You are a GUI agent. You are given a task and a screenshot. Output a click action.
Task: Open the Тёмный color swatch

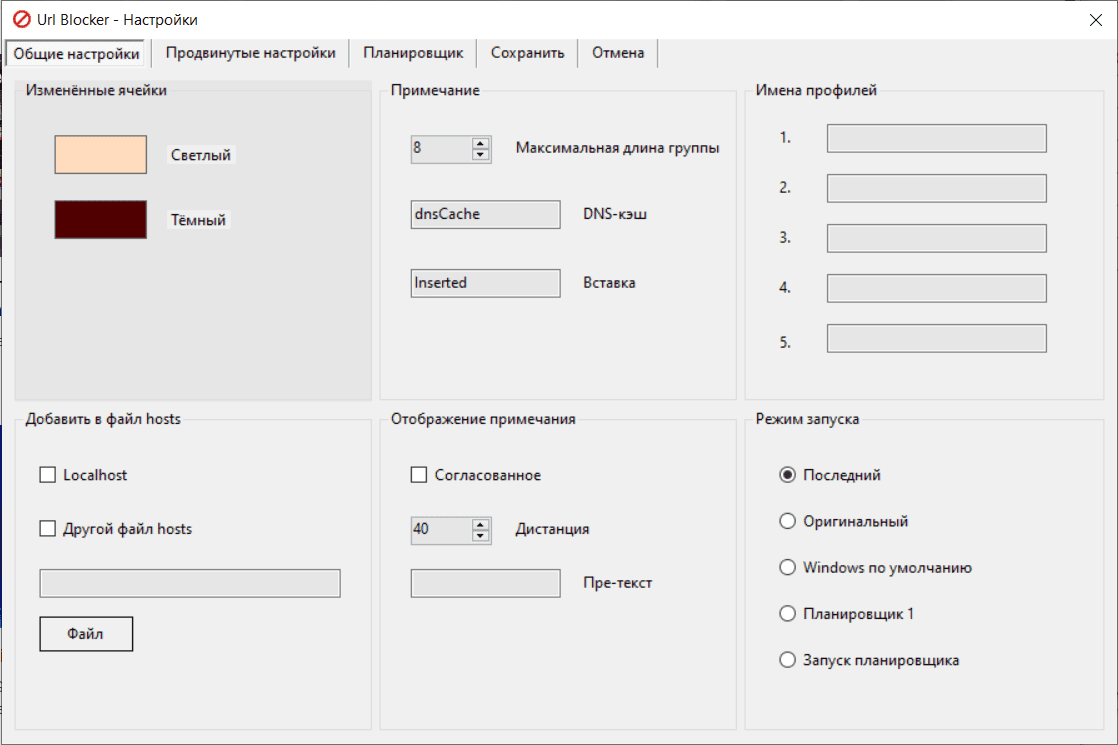(100, 220)
